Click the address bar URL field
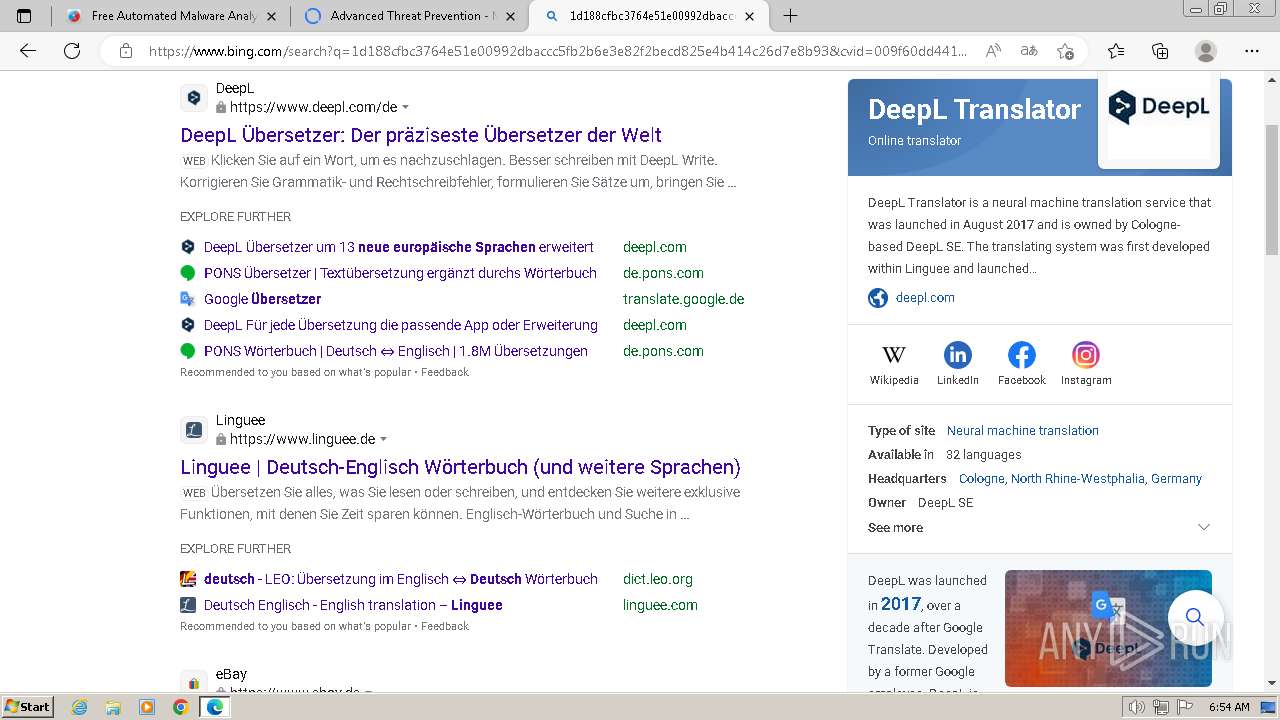Image resolution: width=1280 pixels, height=720 pixels. (x=558, y=51)
